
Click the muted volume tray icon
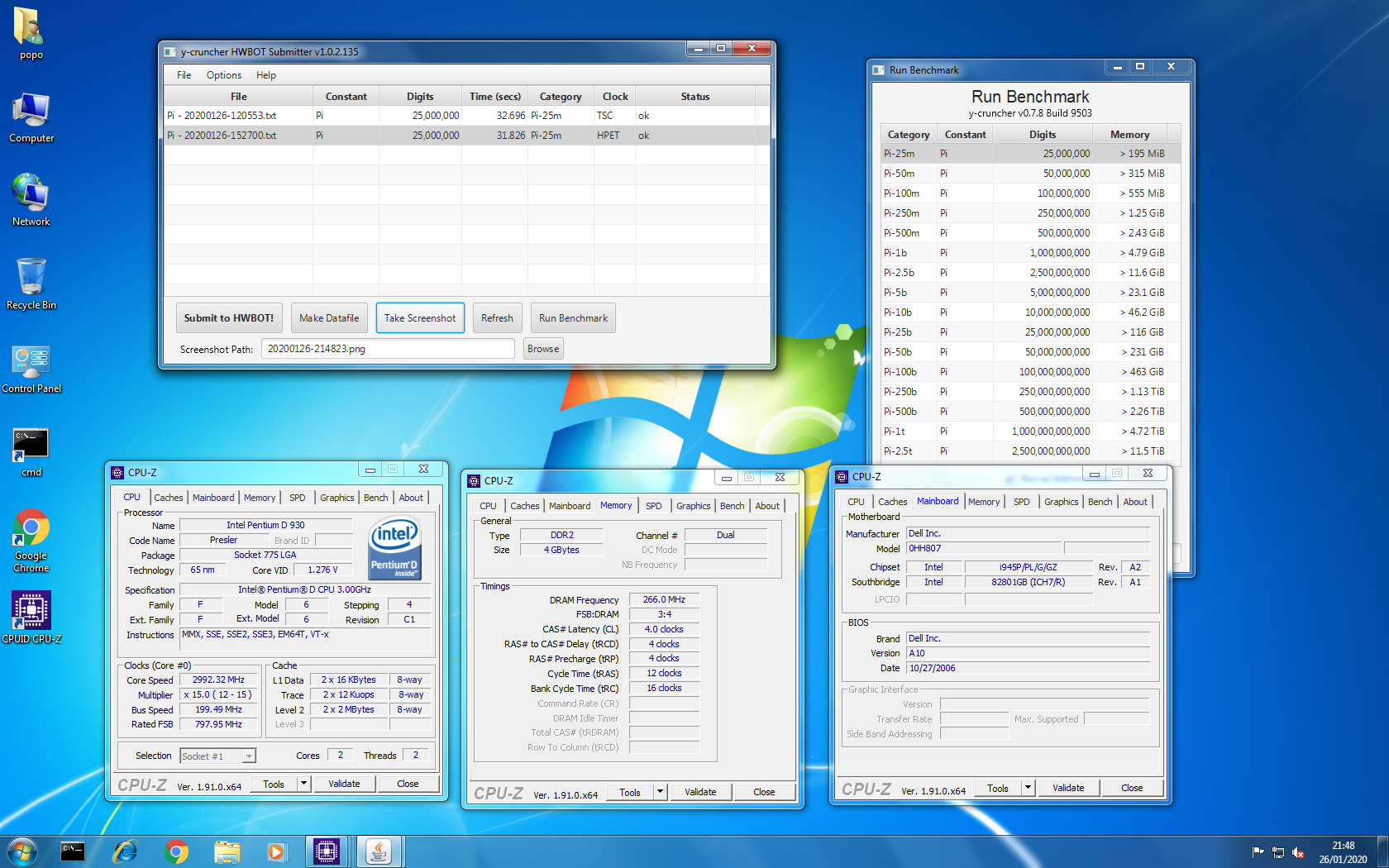click(x=1298, y=852)
